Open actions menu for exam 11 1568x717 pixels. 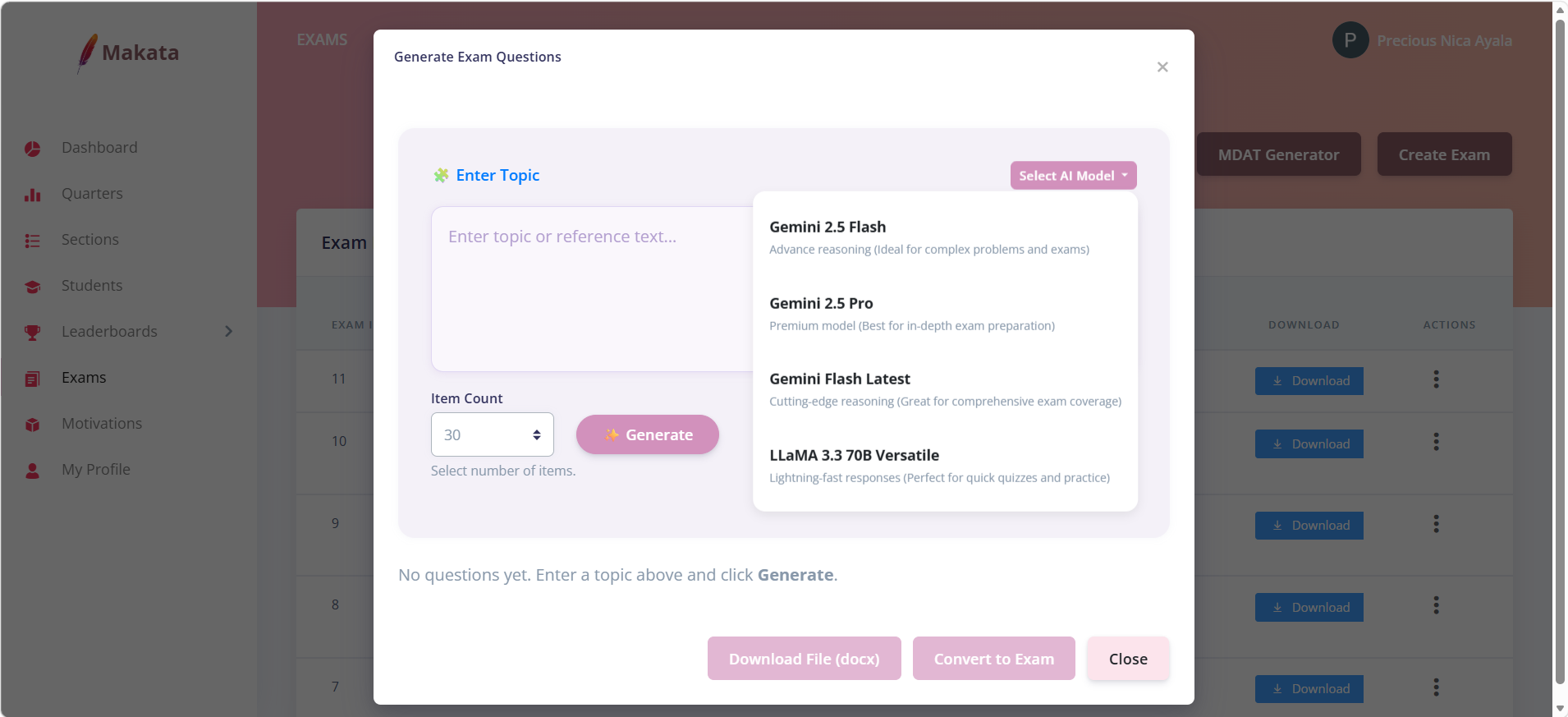1436,379
